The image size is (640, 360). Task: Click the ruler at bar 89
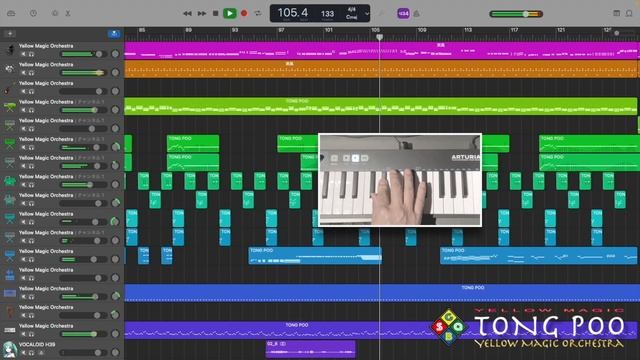[188, 30]
